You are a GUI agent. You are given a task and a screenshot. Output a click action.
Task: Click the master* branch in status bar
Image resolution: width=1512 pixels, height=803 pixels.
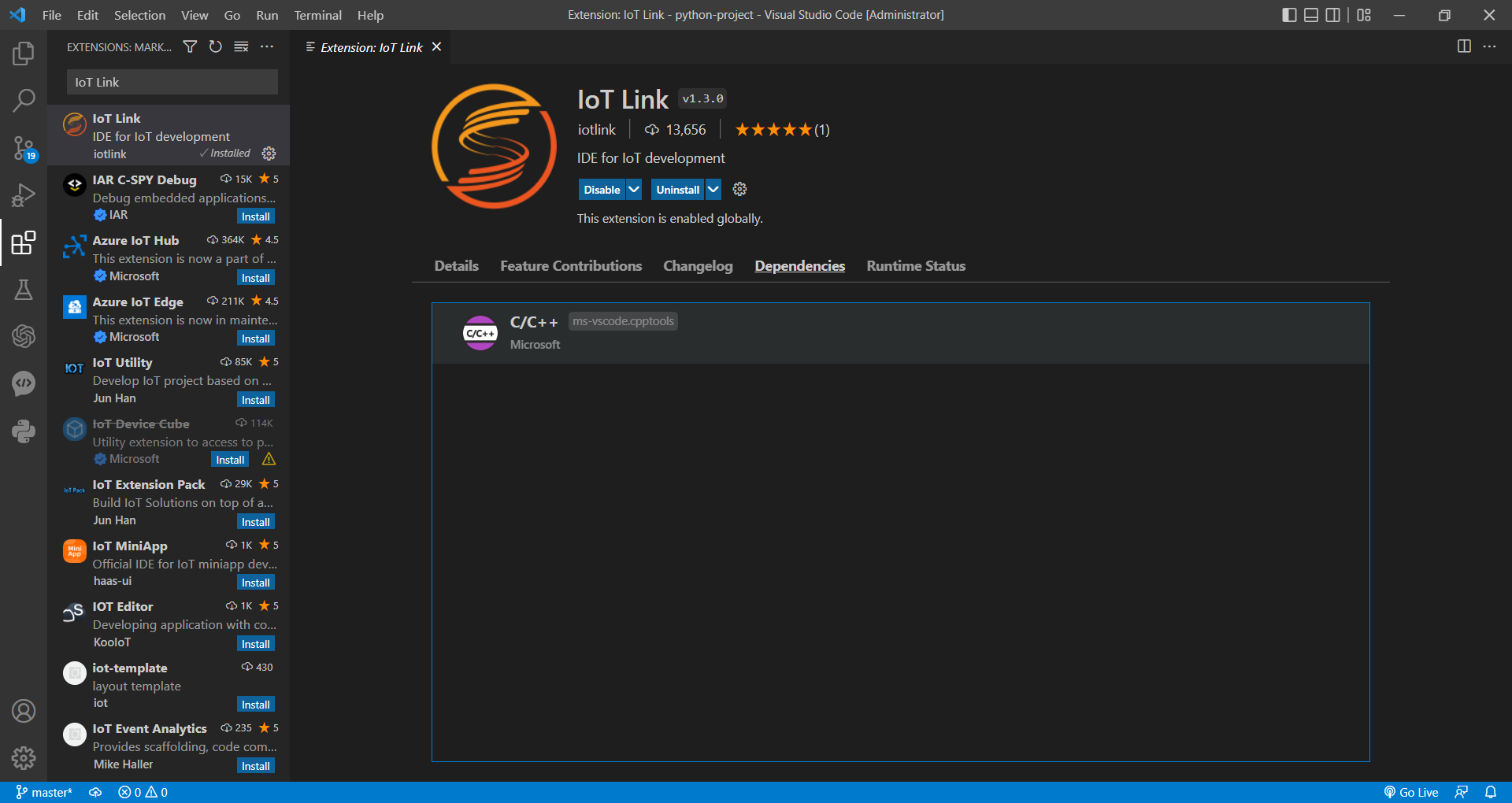pyautogui.click(x=44, y=792)
